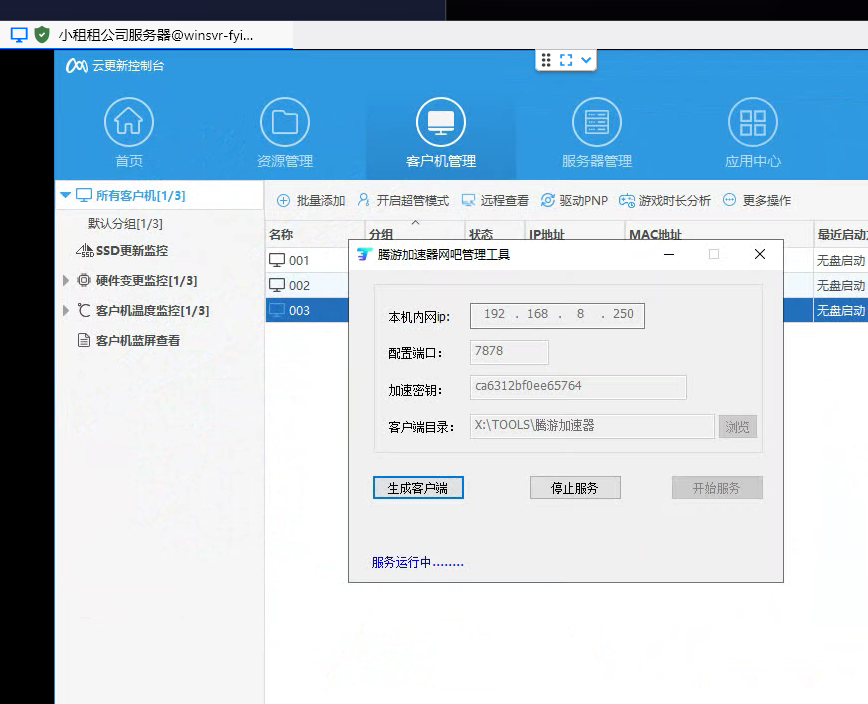Image resolution: width=868 pixels, height=704 pixels.
Task: Open 资源管理 folder icon
Action: pos(285,122)
